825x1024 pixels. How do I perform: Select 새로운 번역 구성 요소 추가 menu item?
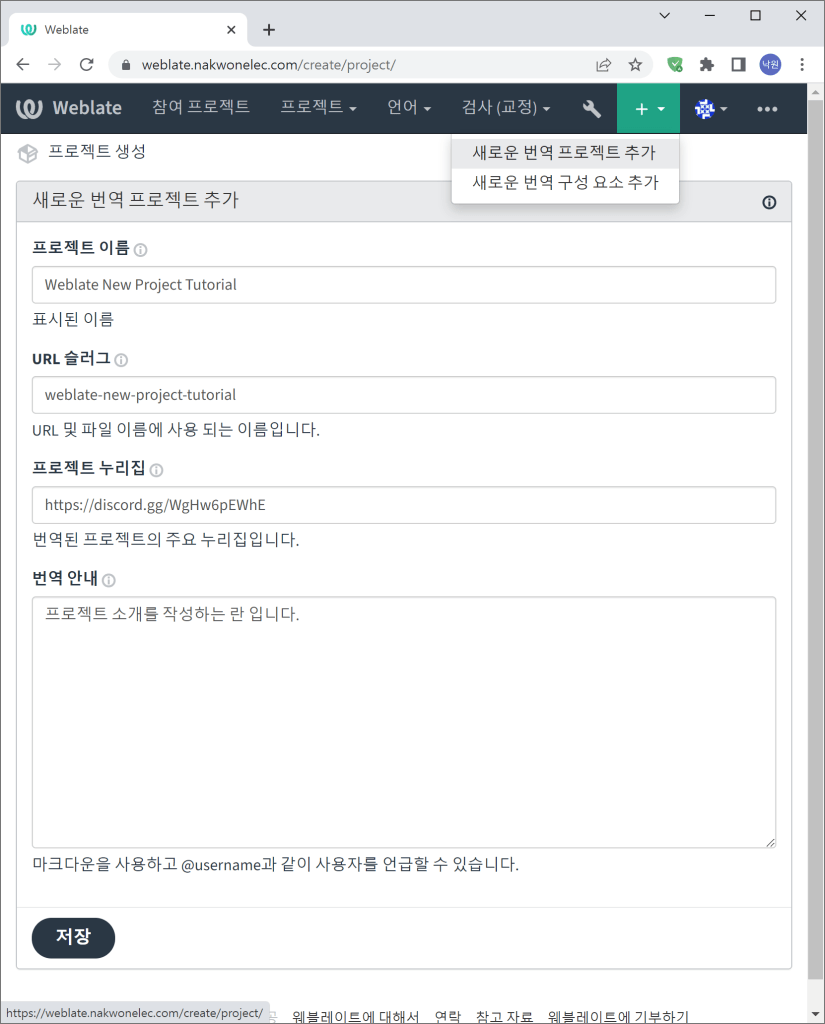pos(564,183)
